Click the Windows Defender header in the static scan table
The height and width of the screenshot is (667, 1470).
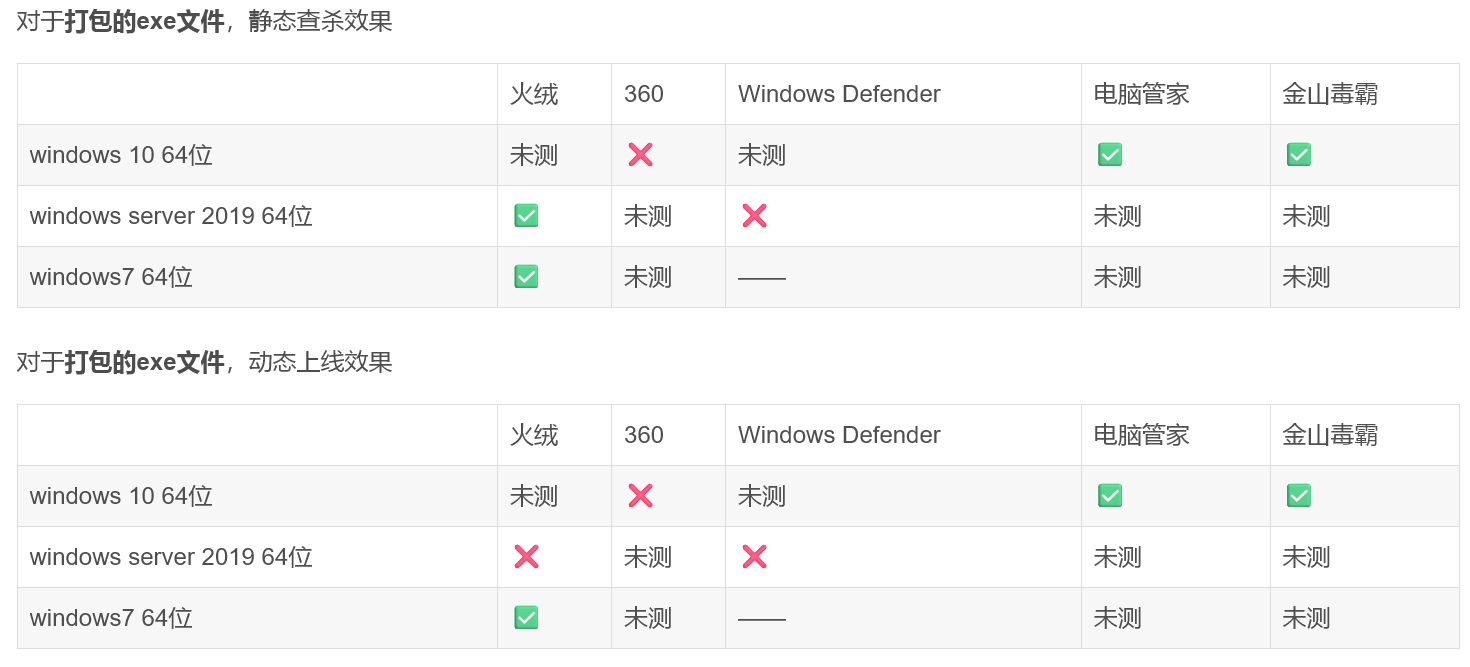839,94
